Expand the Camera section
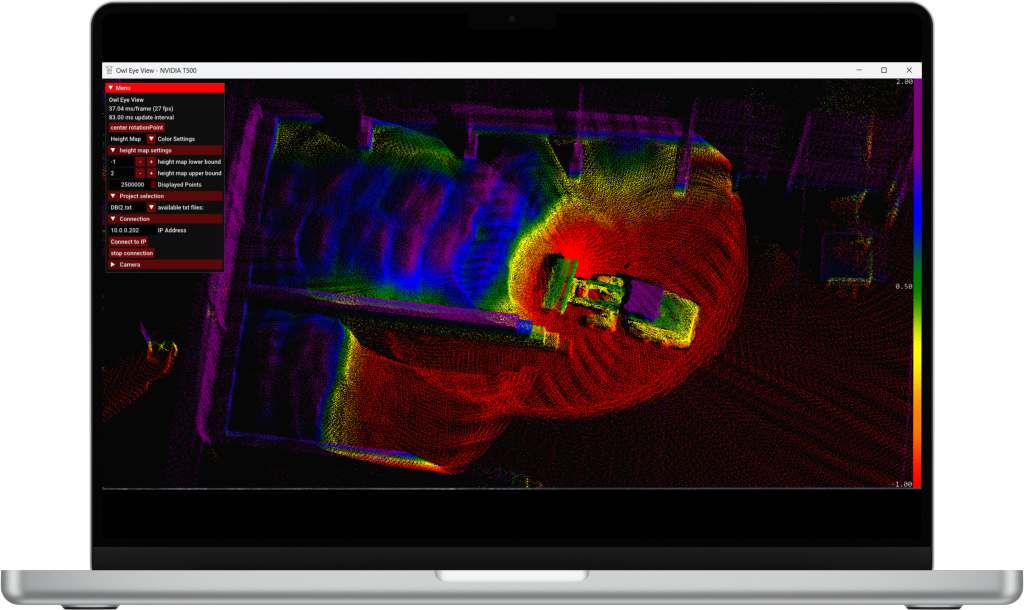The height and width of the screenshot is (610, 1024). (x=113, y=265)
